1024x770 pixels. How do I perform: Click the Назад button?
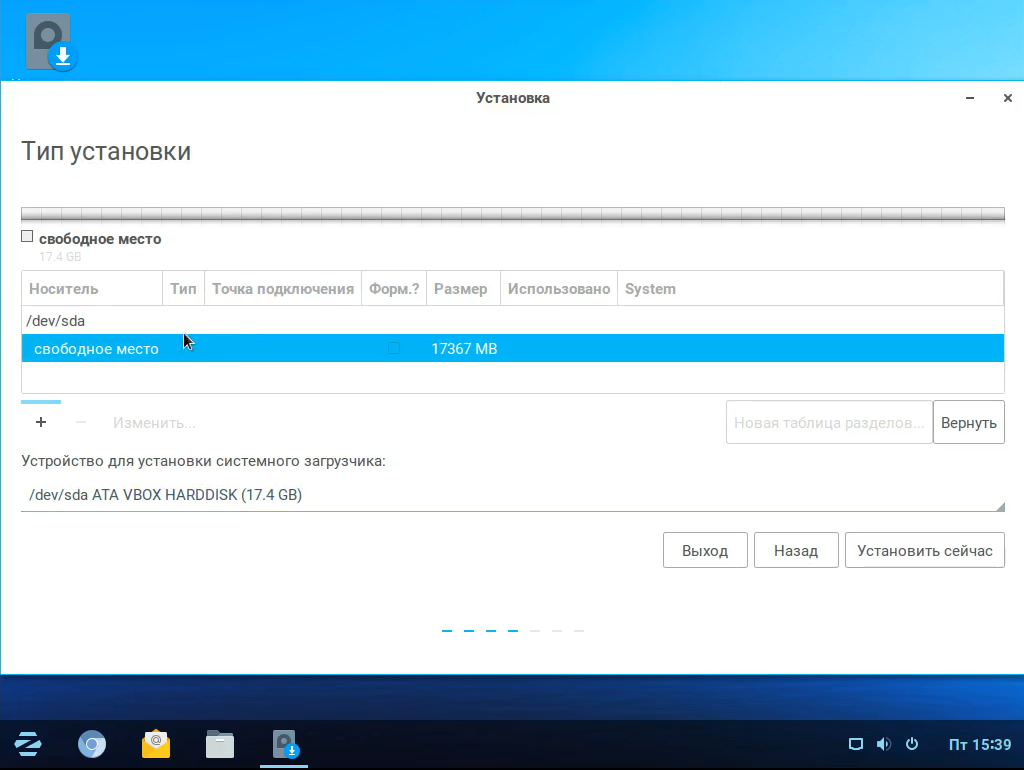(796, 550)
